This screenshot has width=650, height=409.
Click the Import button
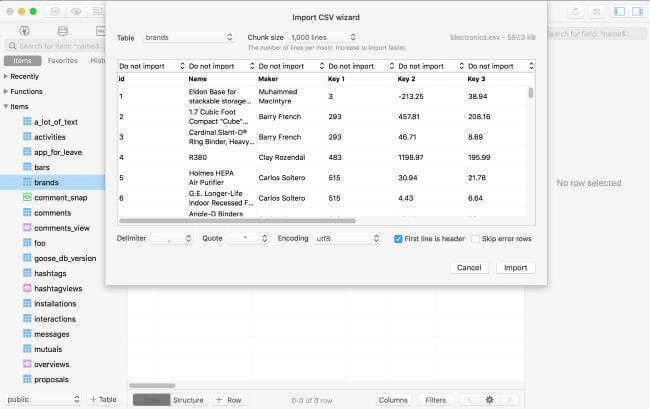(516, 268)
